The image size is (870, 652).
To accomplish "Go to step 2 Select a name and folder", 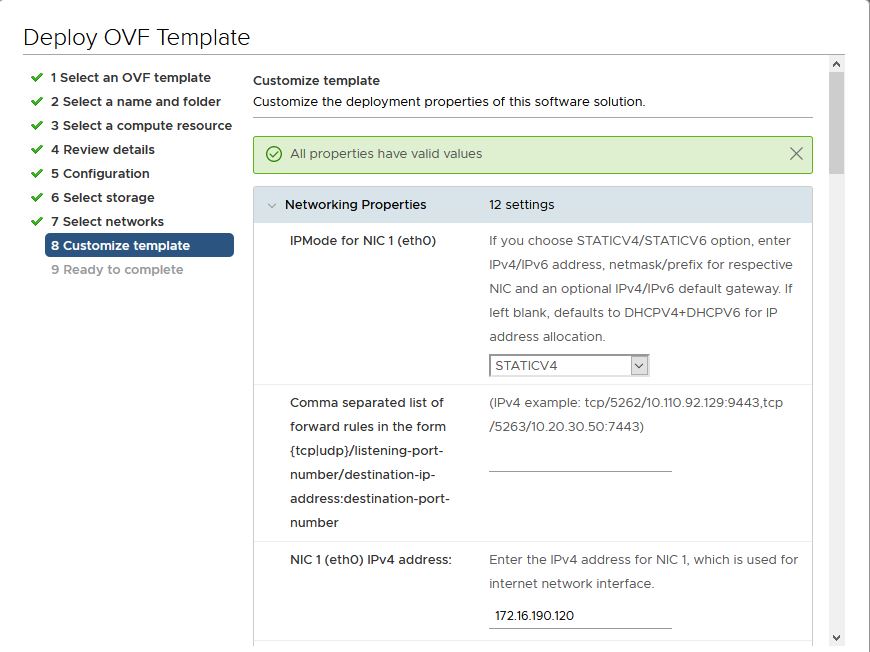I will (136, 102).
